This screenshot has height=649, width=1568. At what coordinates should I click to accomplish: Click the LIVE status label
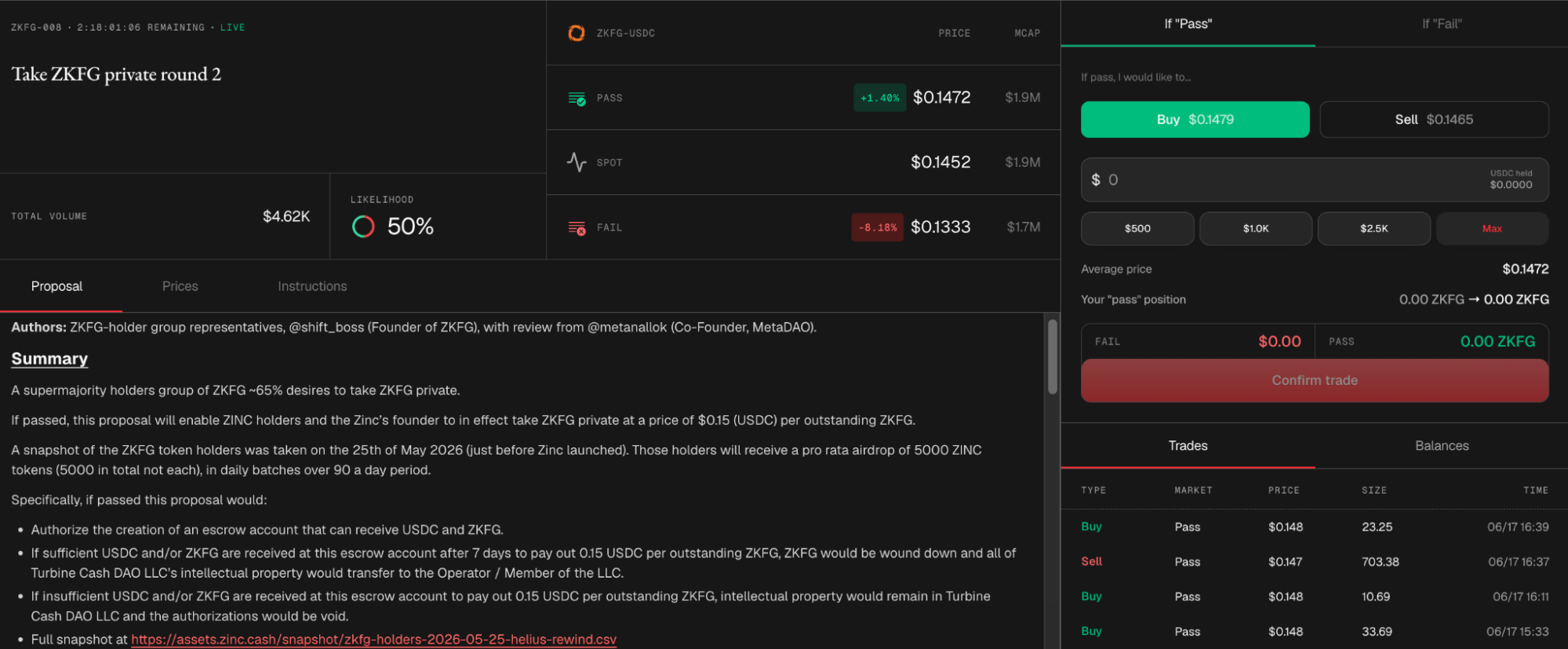click(x=232, y=27)
